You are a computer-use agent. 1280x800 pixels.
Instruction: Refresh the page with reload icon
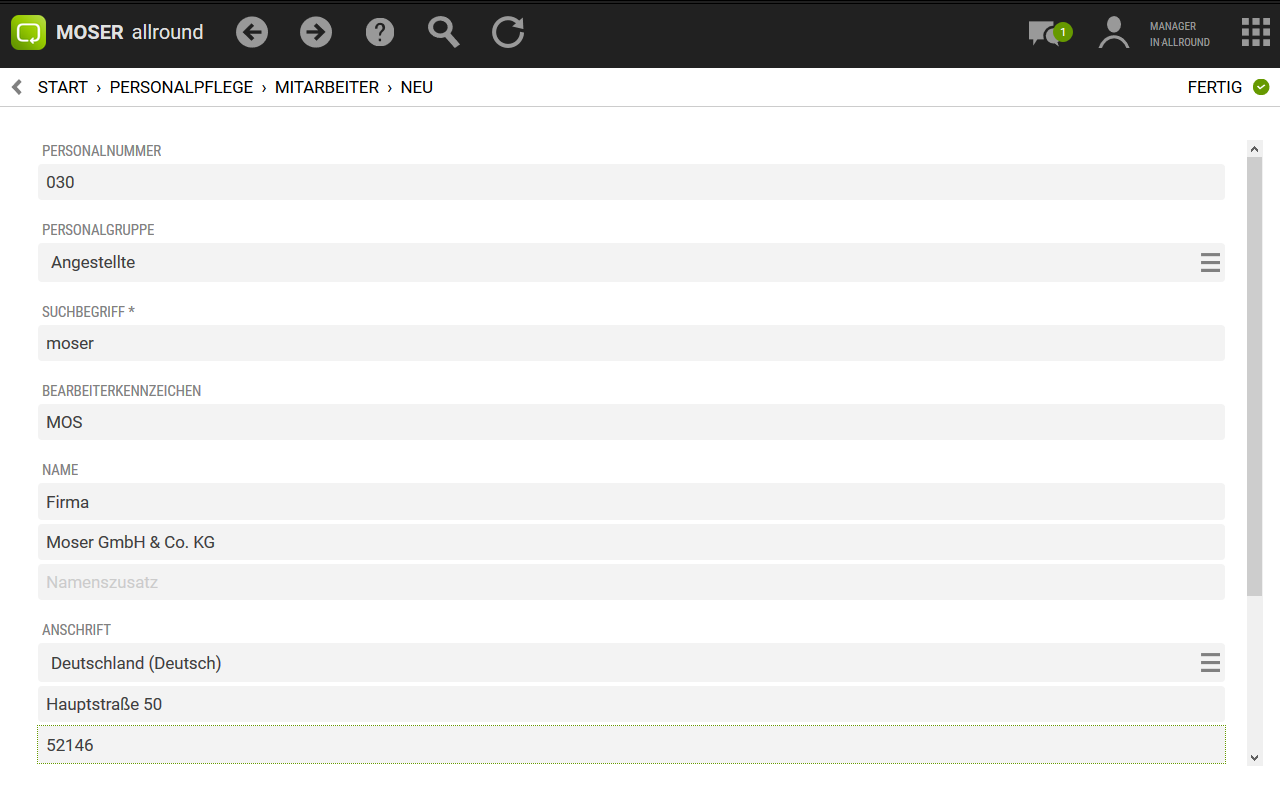click(x=508, y=32)
